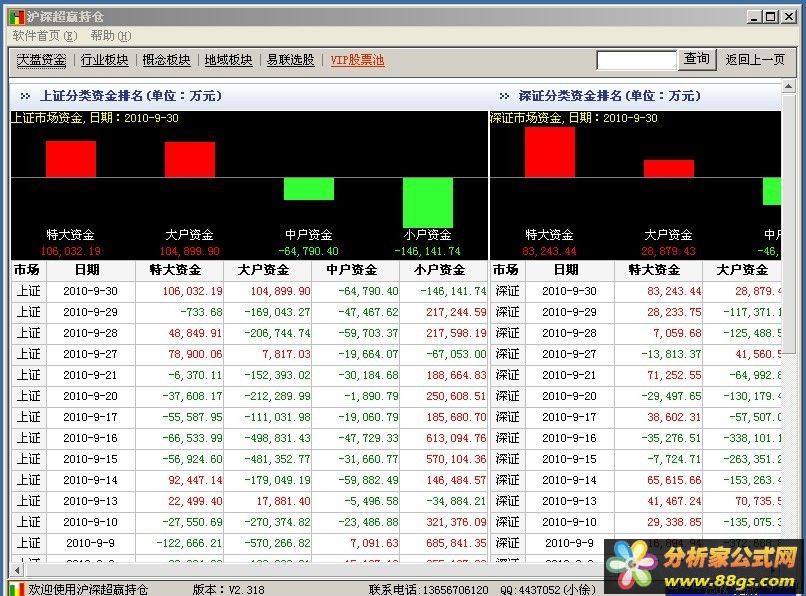This screenshot has height=596, width=806.
Task: Switch to the 概念板块 tab
Action: tap(167, 60)
